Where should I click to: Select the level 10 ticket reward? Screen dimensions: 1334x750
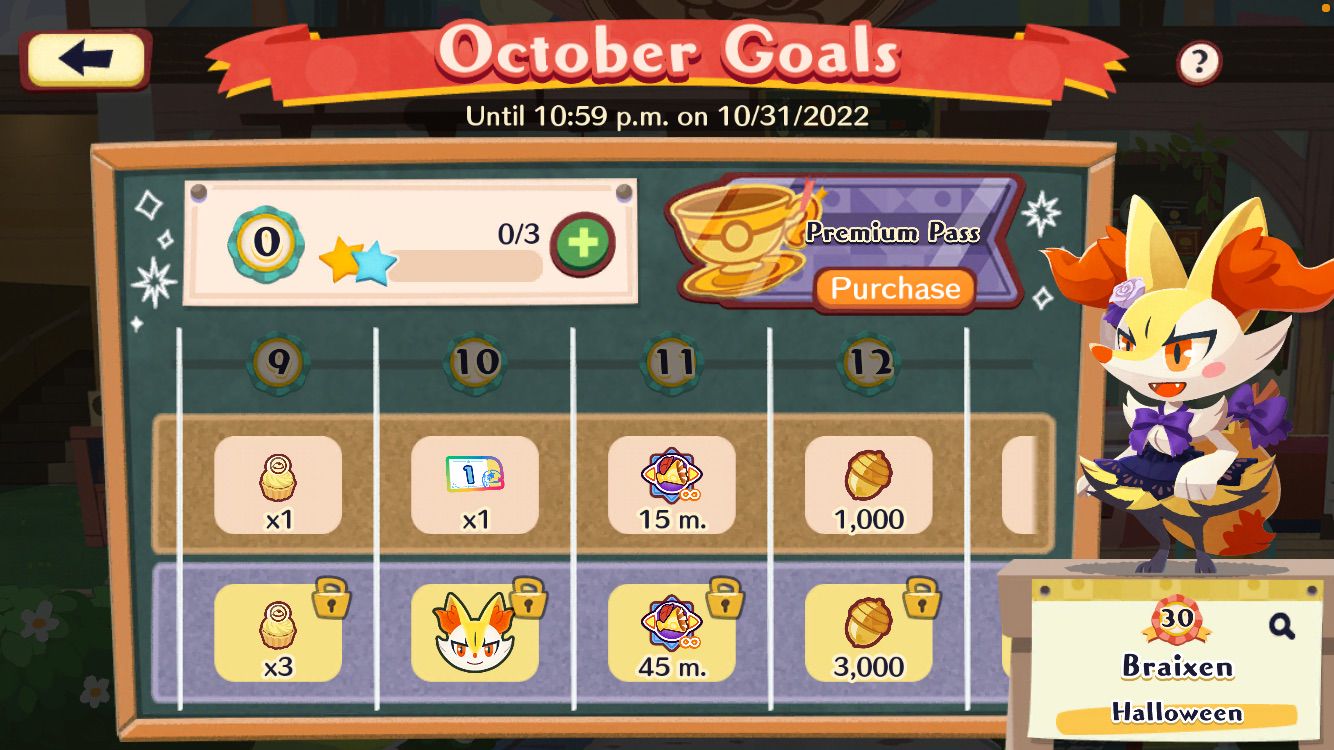coord(475,485)
